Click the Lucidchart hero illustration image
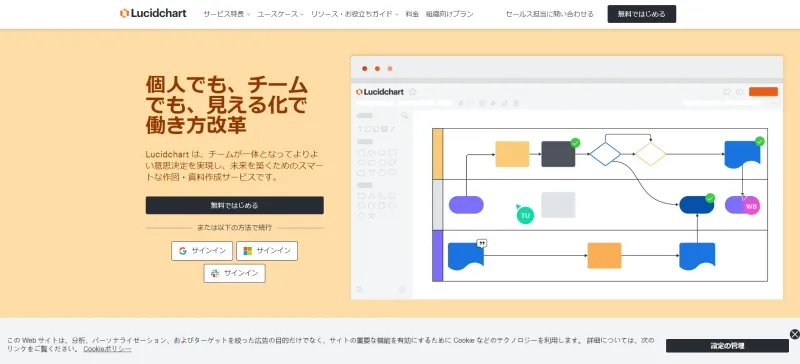This screenshot has width=800, height=364. tap(567, 178)
